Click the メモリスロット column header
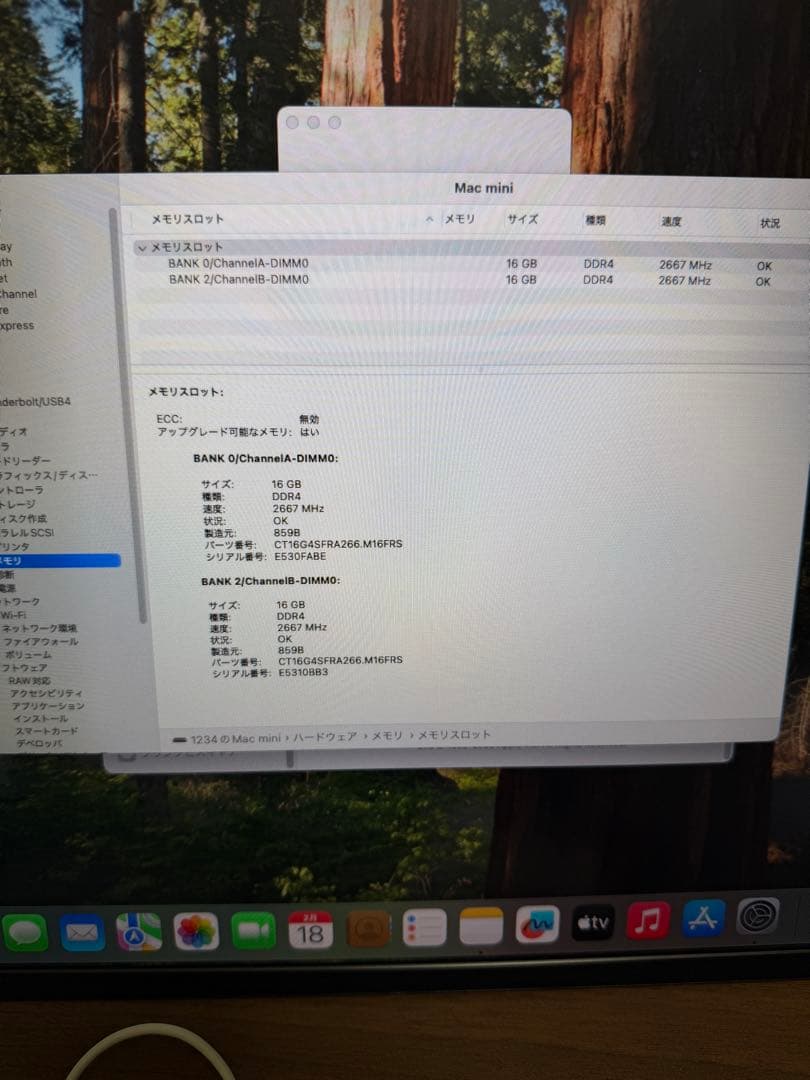The width and height of the screenshot is (810, 1080). (x=187, y=219)
